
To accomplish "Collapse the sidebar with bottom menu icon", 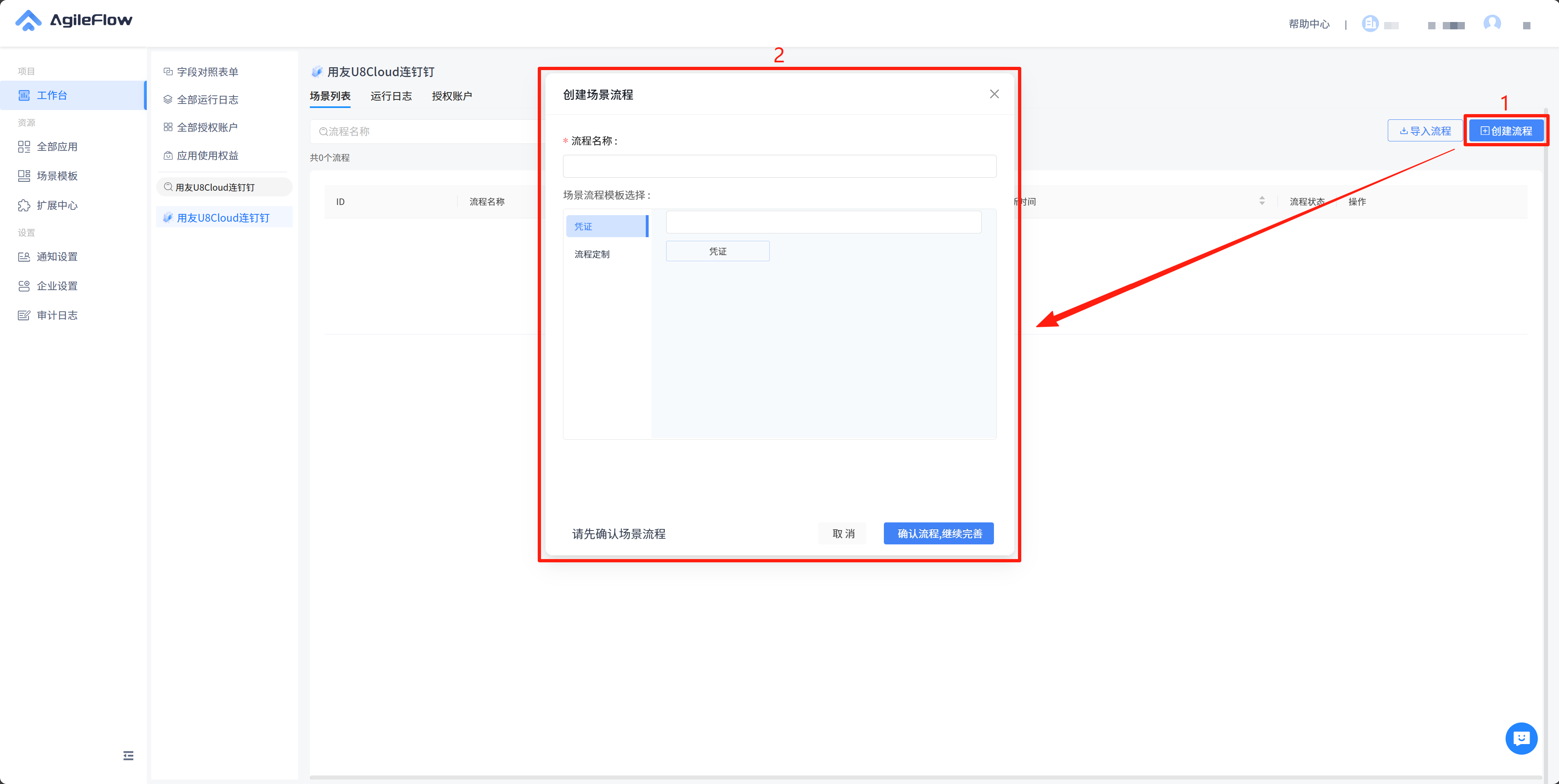I will click(128, 755).
